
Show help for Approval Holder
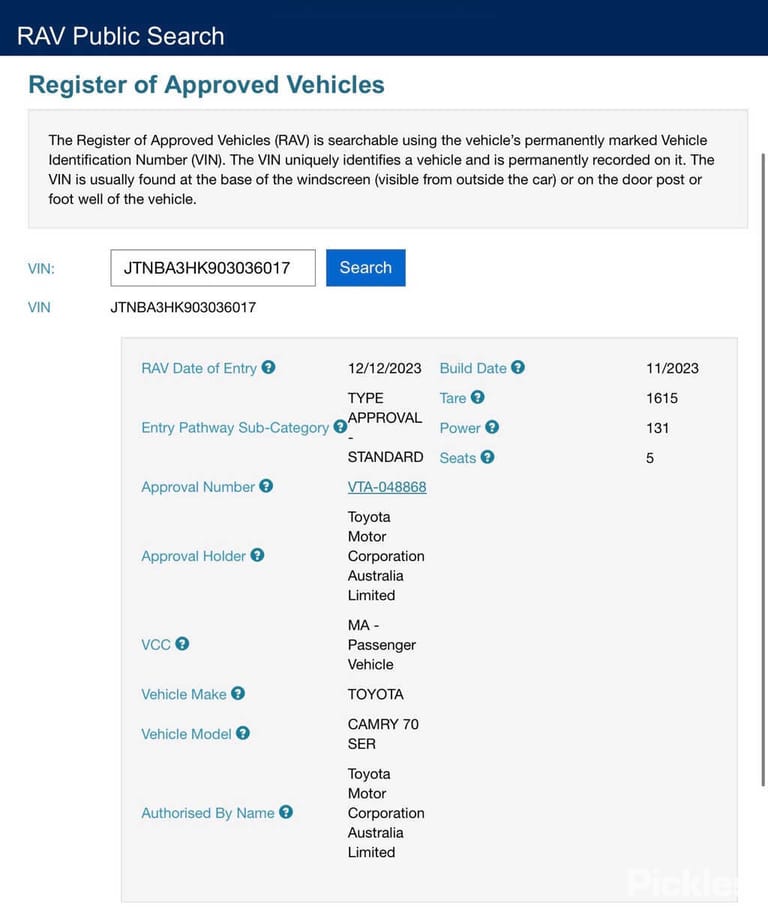(x=257, y=555)
